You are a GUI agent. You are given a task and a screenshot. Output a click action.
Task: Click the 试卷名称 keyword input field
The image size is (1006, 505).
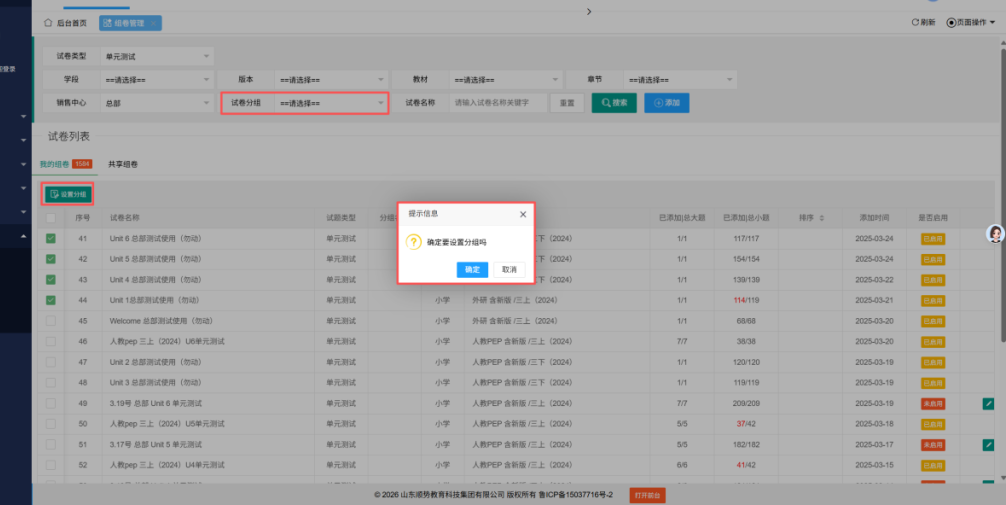pos(498,103)
